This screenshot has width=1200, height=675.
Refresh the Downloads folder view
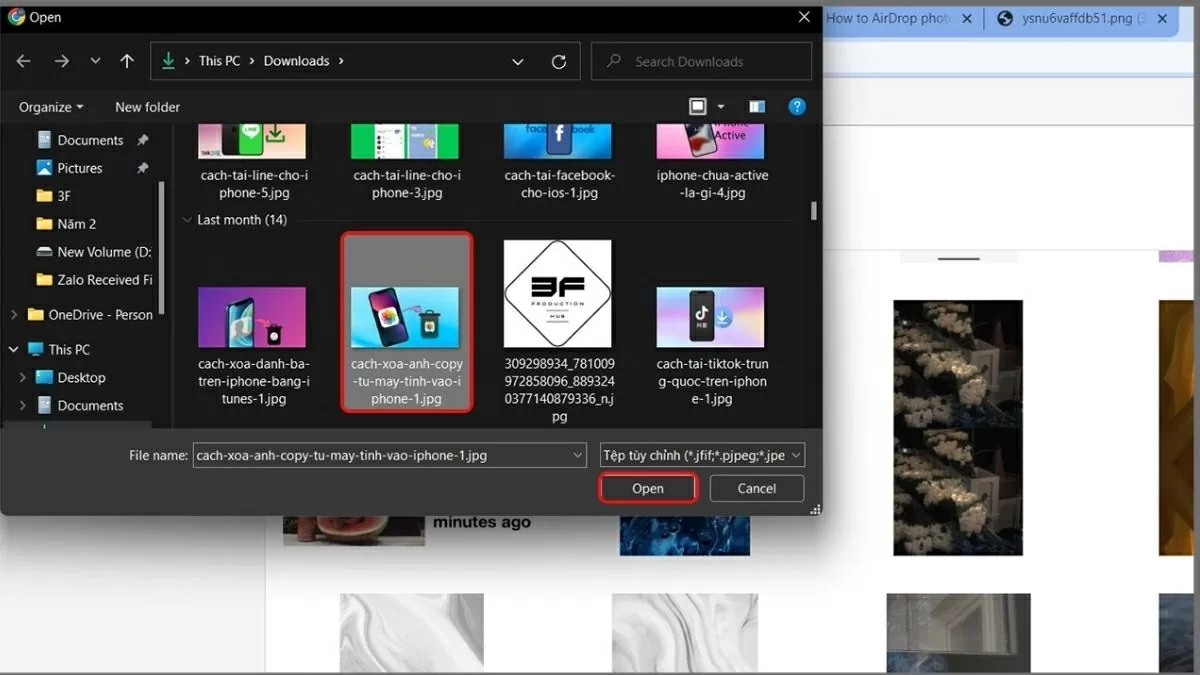[x=558, y=61]
